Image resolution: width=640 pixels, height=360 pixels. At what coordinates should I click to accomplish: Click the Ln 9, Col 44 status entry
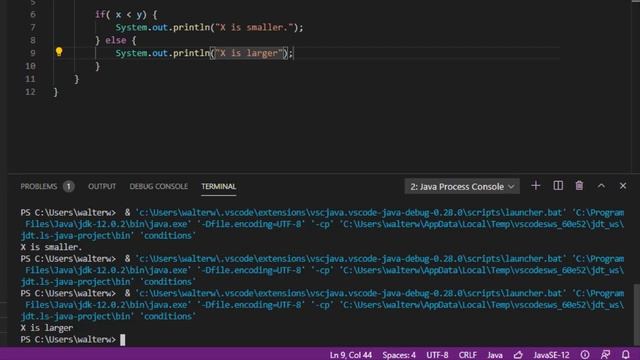click(351, 355)
